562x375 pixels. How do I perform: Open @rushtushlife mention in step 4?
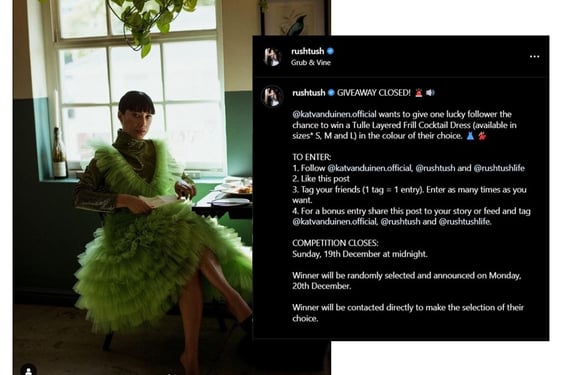pos(465,222)
